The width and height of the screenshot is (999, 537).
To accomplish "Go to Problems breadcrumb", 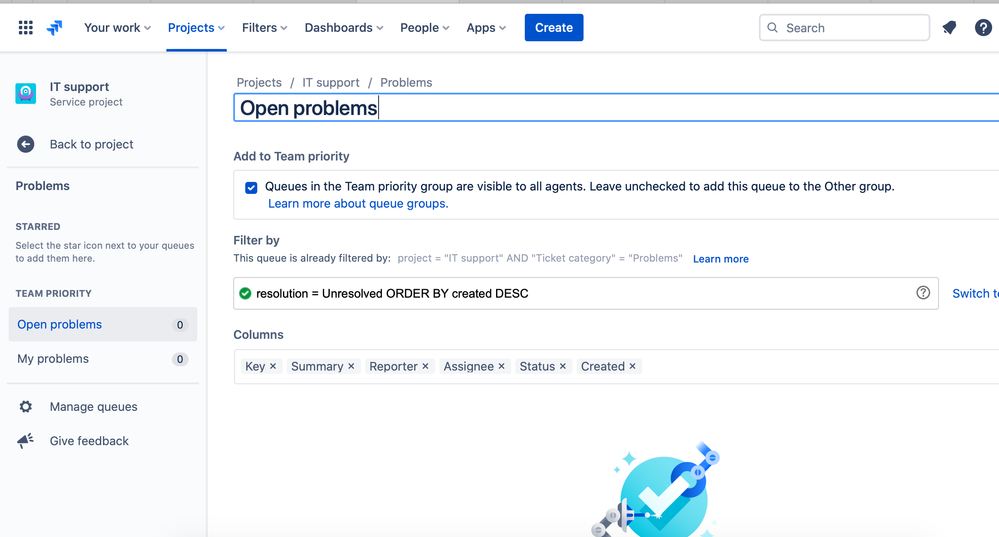I will click(406, 82).
